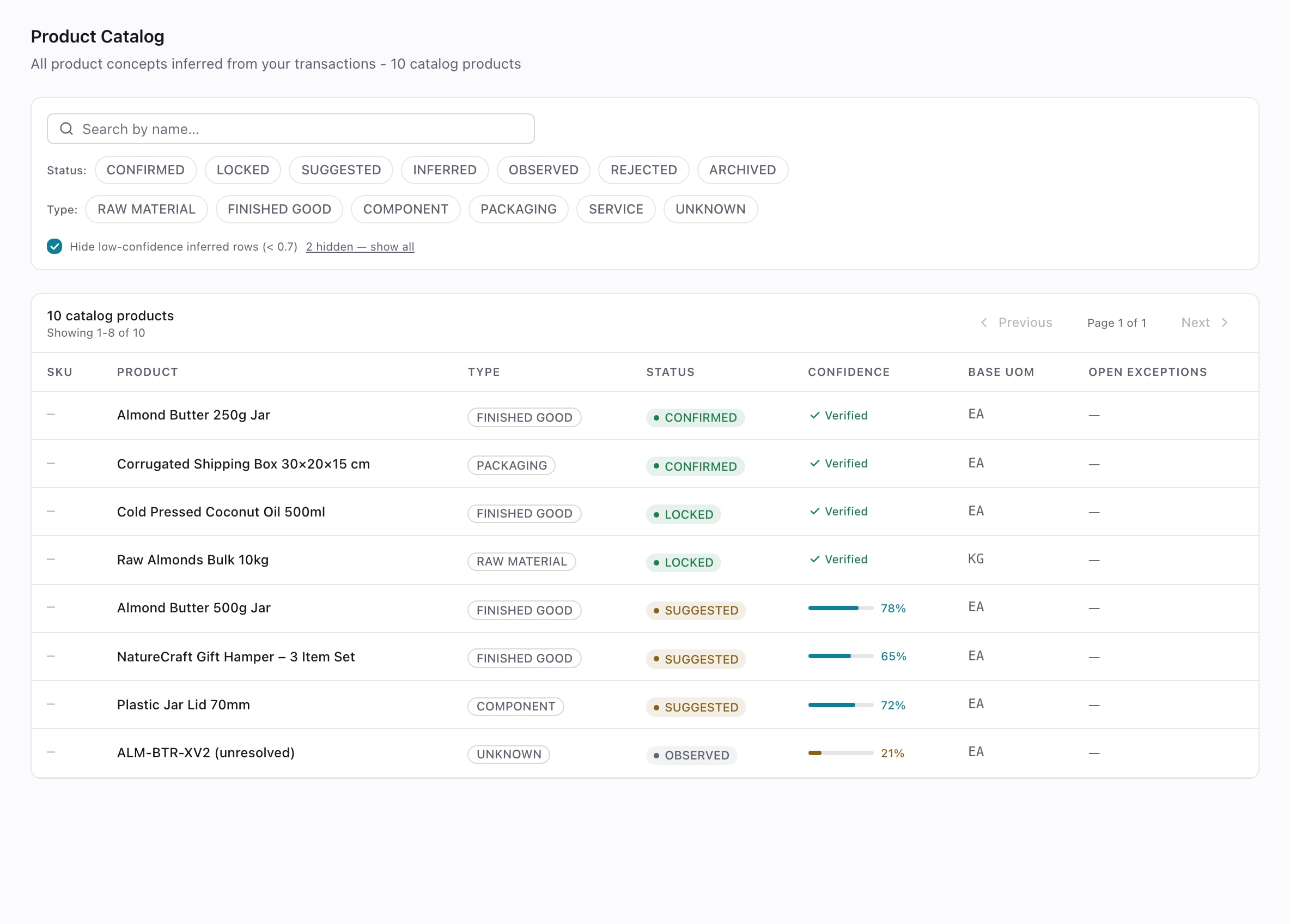Click Verified checkmark for Cold Pressed Coconut Oil

pyautogui.click(x=814, y=511)
